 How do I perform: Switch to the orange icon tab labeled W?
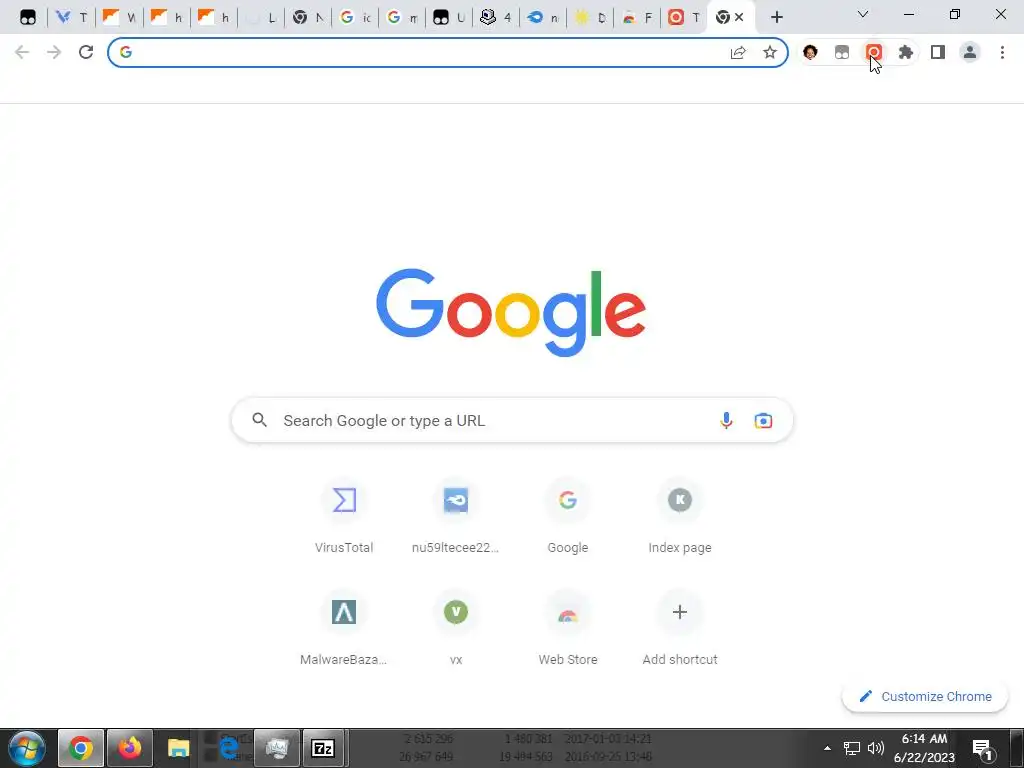pos(119,18)
